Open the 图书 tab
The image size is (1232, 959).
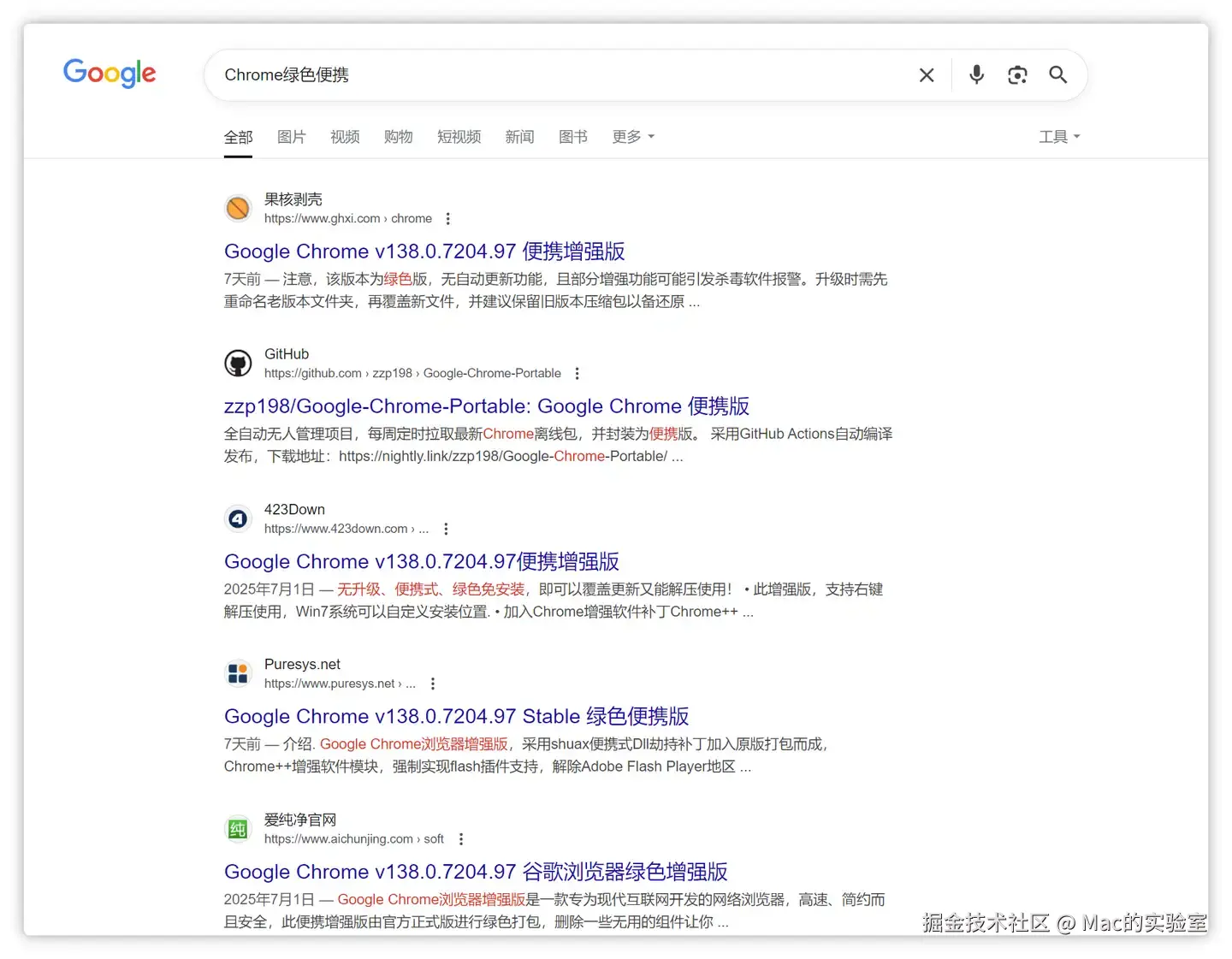coord(573,137)
